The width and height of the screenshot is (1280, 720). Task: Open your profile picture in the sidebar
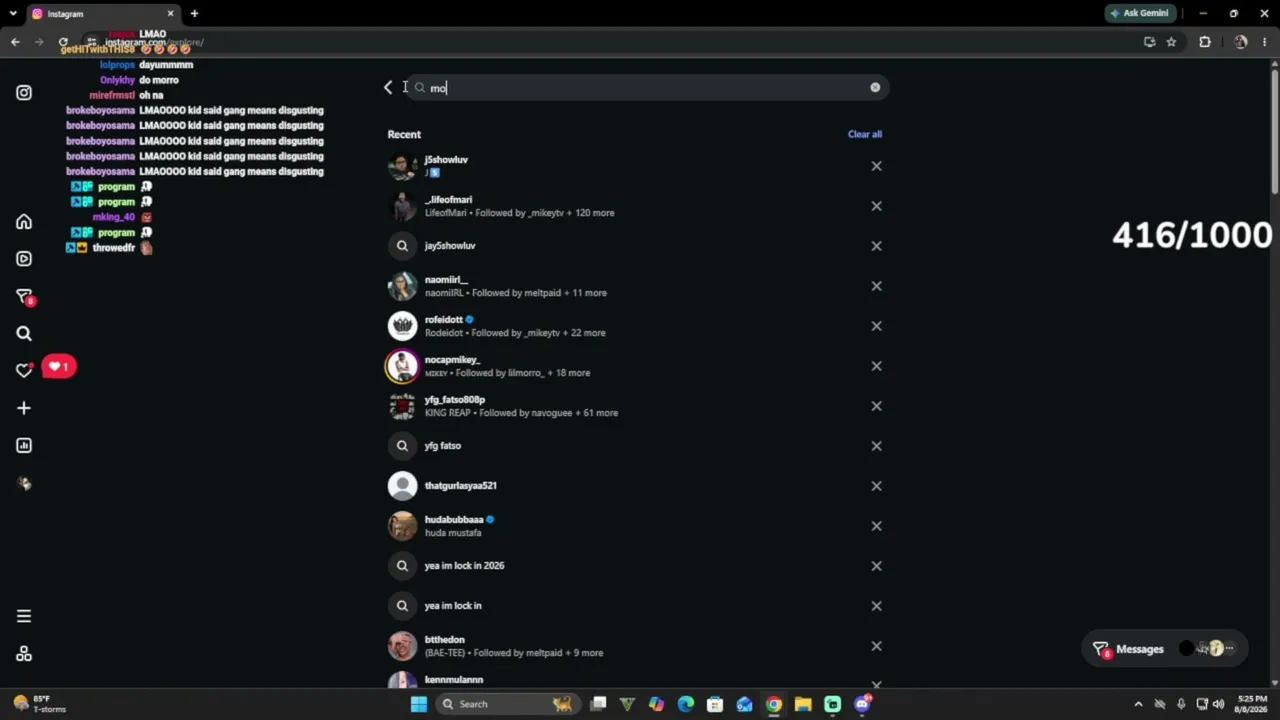coord(24,484)
